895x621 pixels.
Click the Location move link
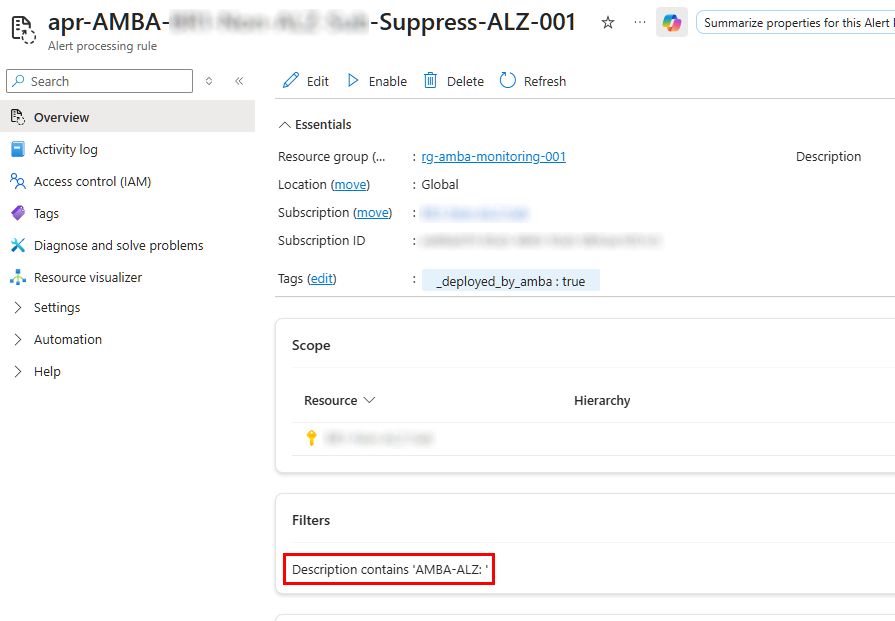[x=350, y=185]
